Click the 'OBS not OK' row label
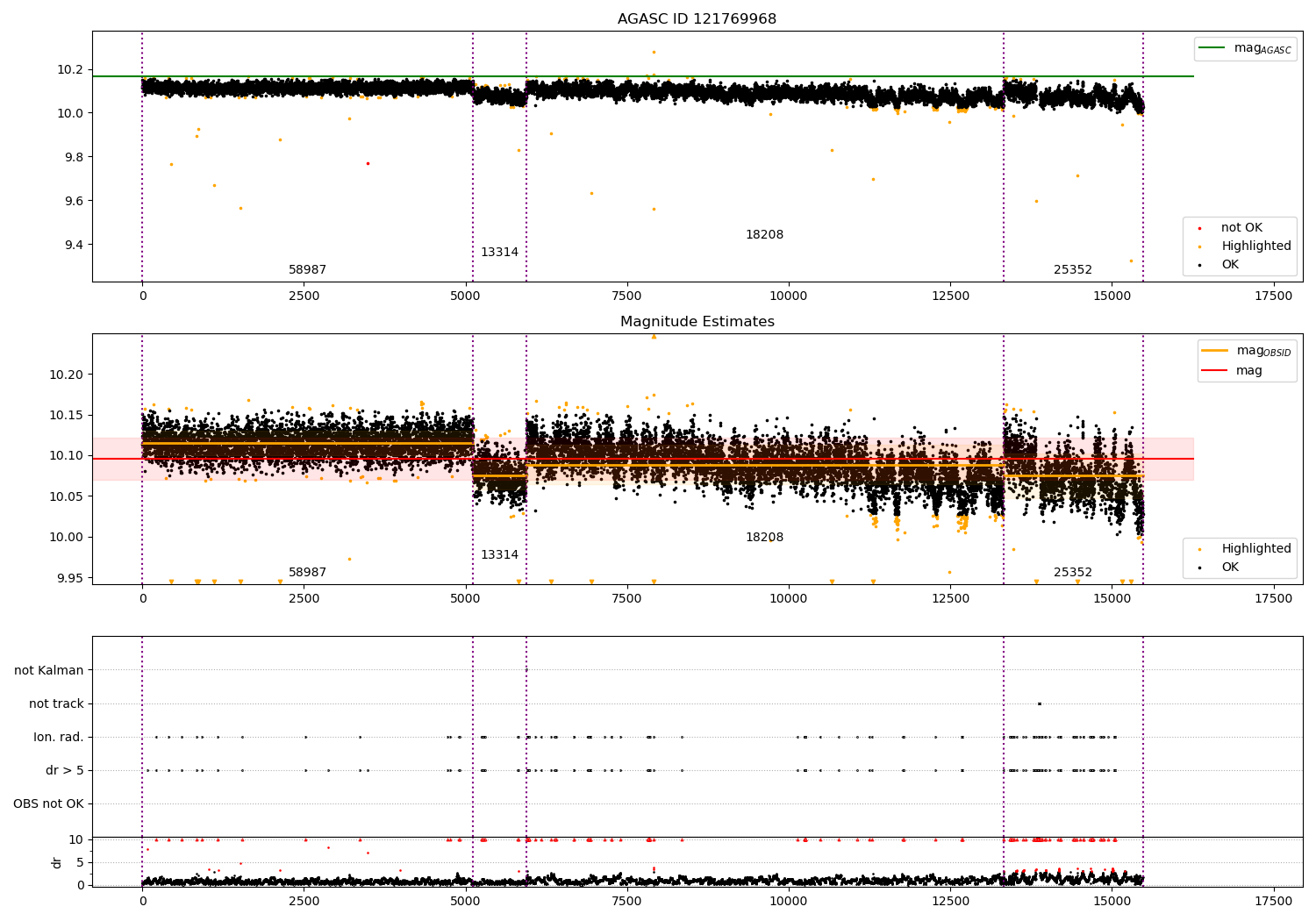Viewport: 1316px width, 921px height. pos(49,804)
